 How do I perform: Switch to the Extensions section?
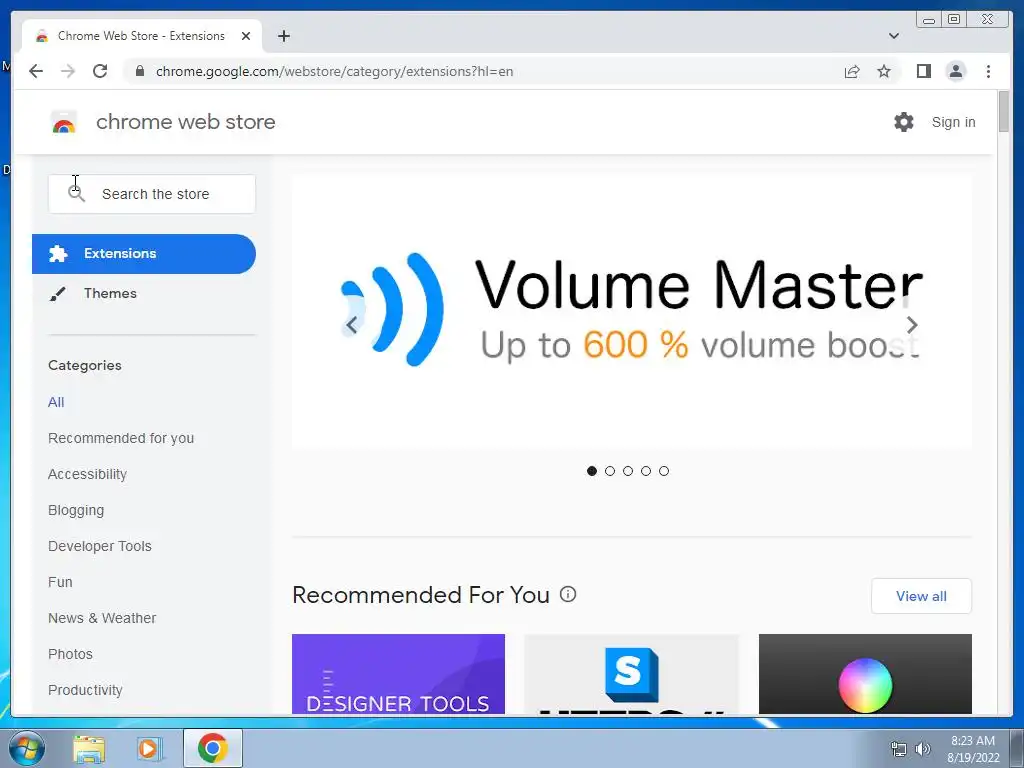click(x=144, y=253)
